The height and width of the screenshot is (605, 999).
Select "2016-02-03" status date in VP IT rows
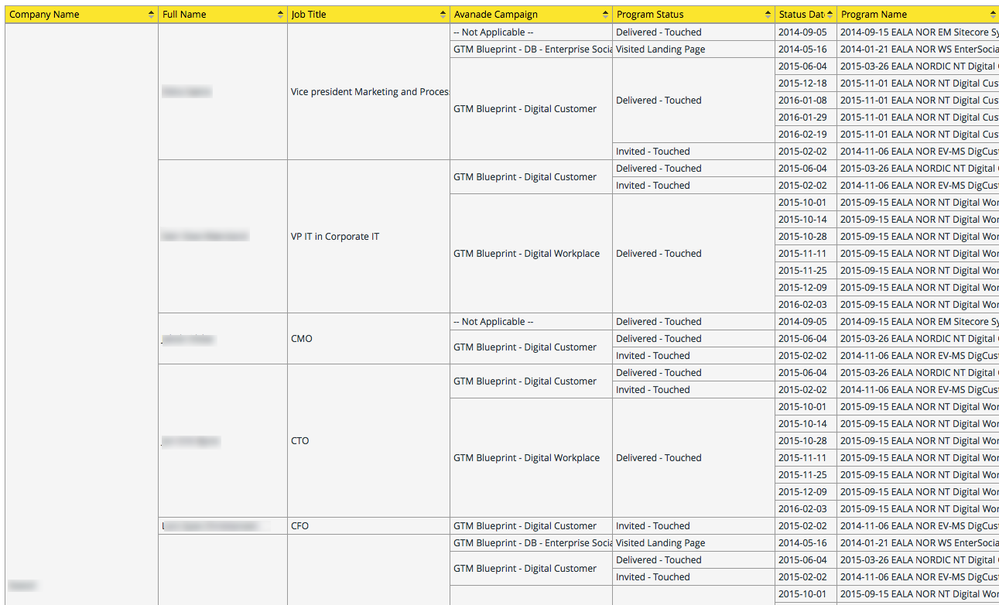pyautogui.click(x=806, y=304)
